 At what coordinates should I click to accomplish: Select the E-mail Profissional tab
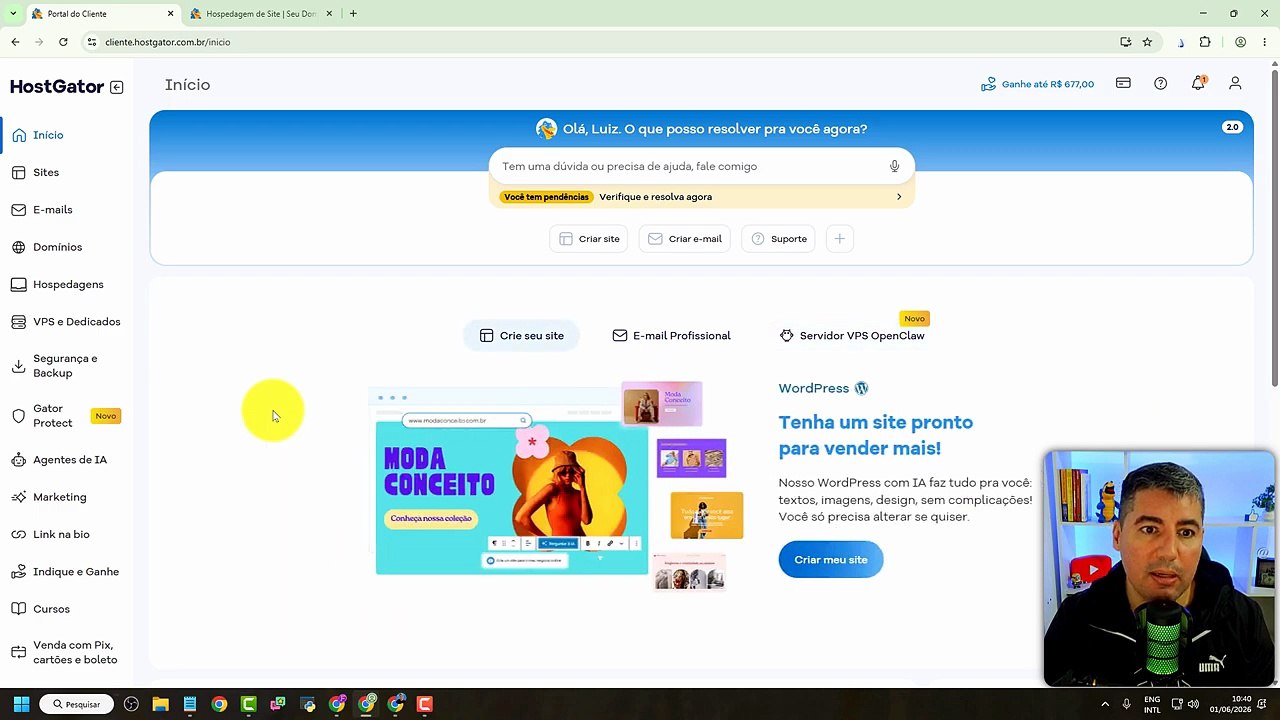pos(671,336)
